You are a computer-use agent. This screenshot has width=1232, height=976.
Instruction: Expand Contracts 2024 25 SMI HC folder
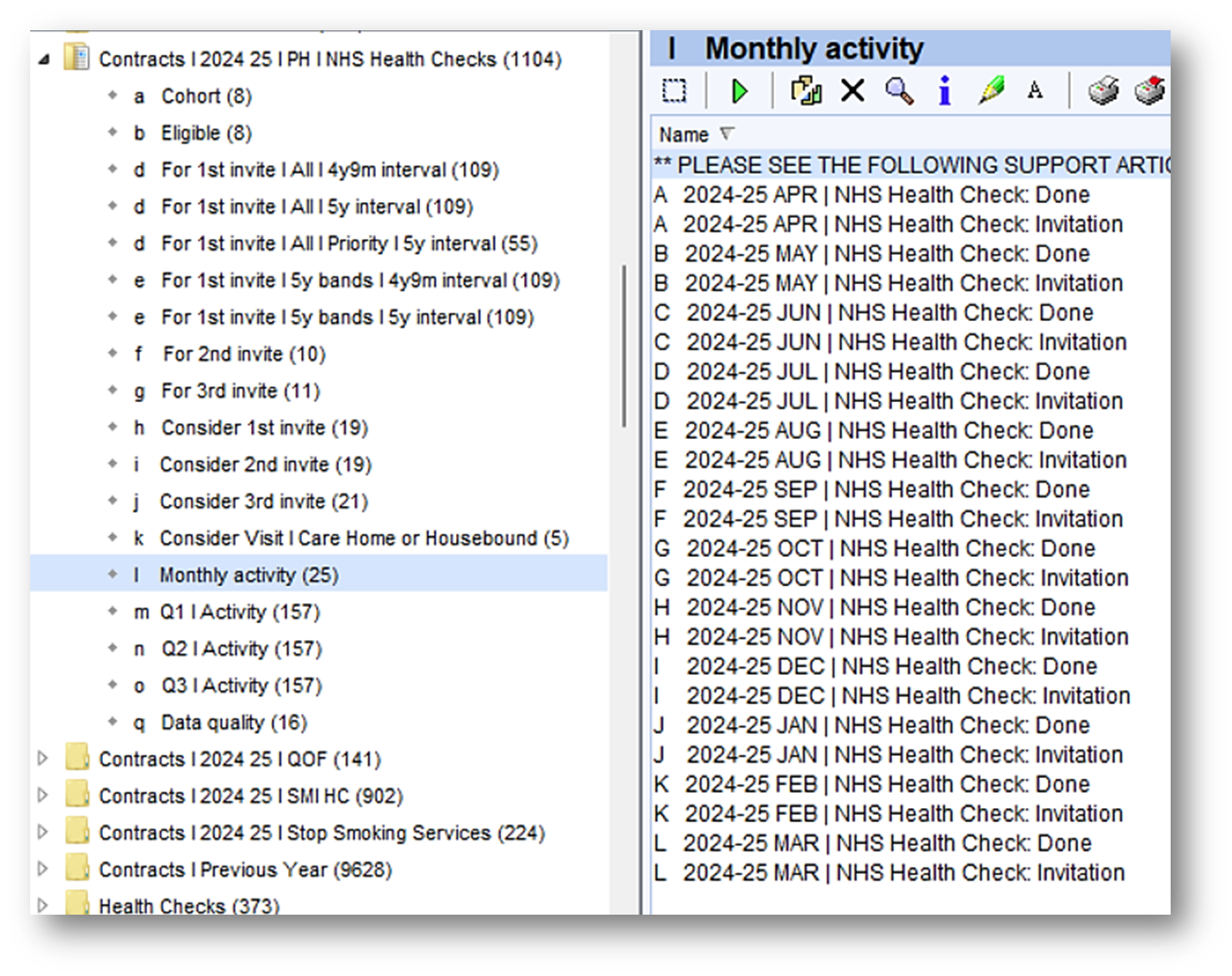(x=42, y=795)
